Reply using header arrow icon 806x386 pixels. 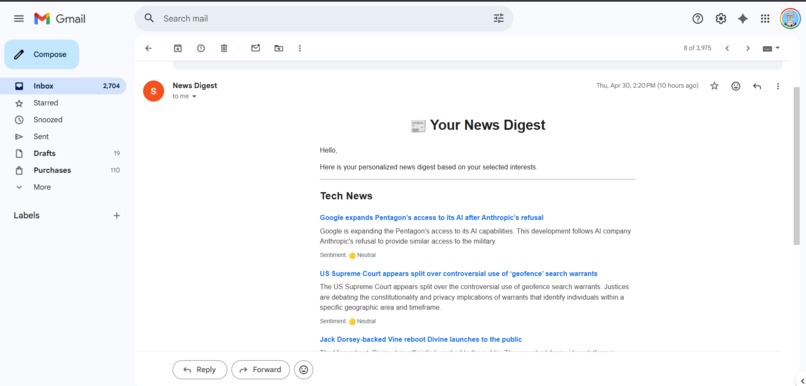[757, 86]
